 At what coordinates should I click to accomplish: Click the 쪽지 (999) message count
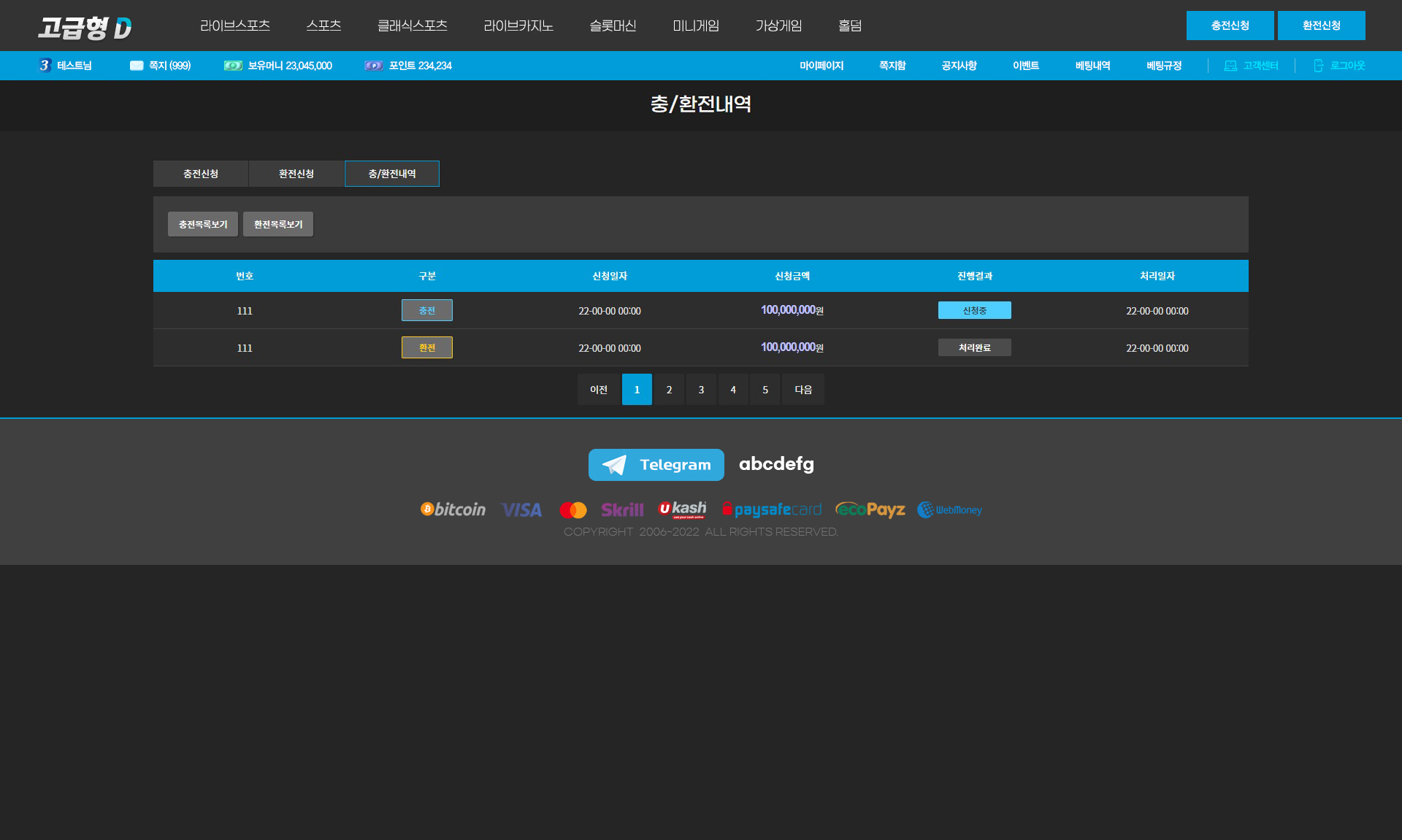pyautogui.click(x=169, y=66)
